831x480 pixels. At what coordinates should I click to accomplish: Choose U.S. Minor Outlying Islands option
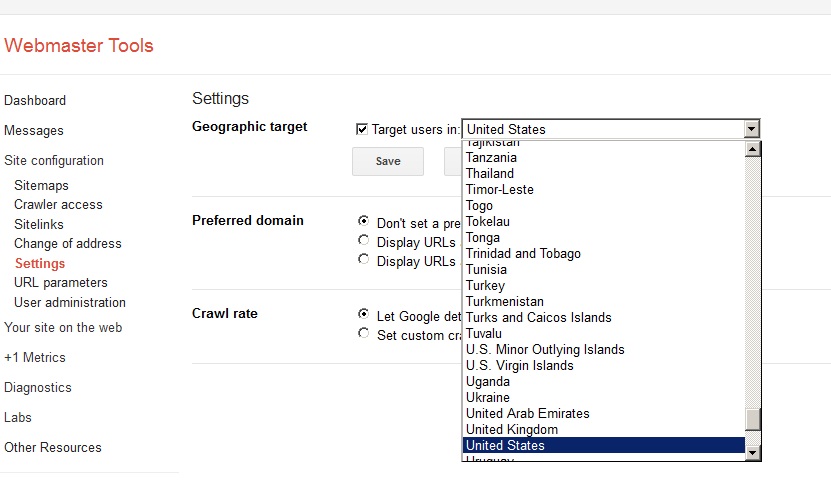[x=604, y=349]
